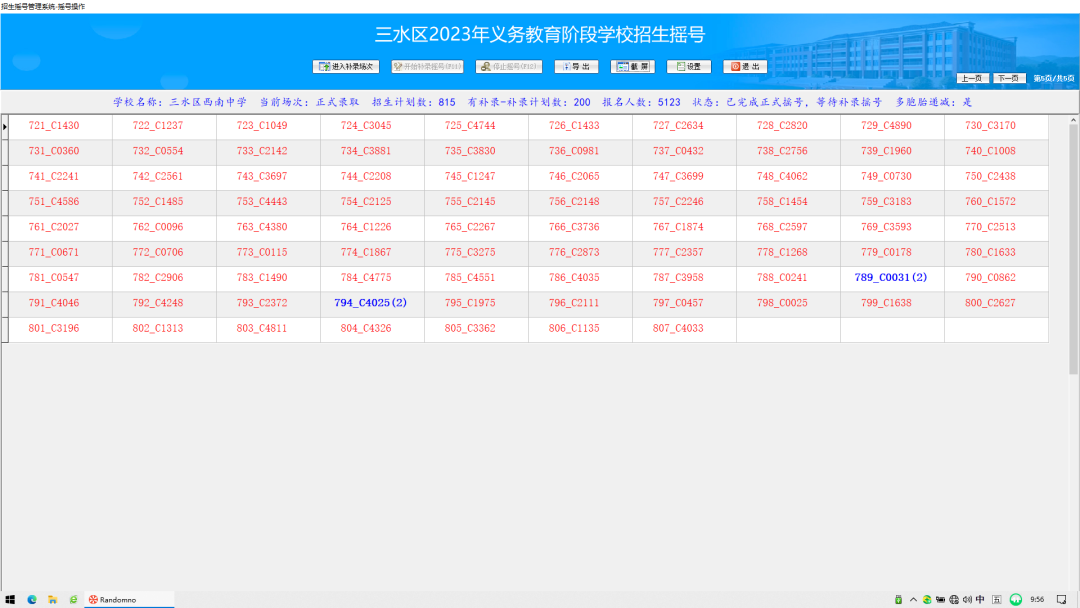Click the 退出 exit button
Viewport: 1080px width, 608px height.
coord(745,67)
